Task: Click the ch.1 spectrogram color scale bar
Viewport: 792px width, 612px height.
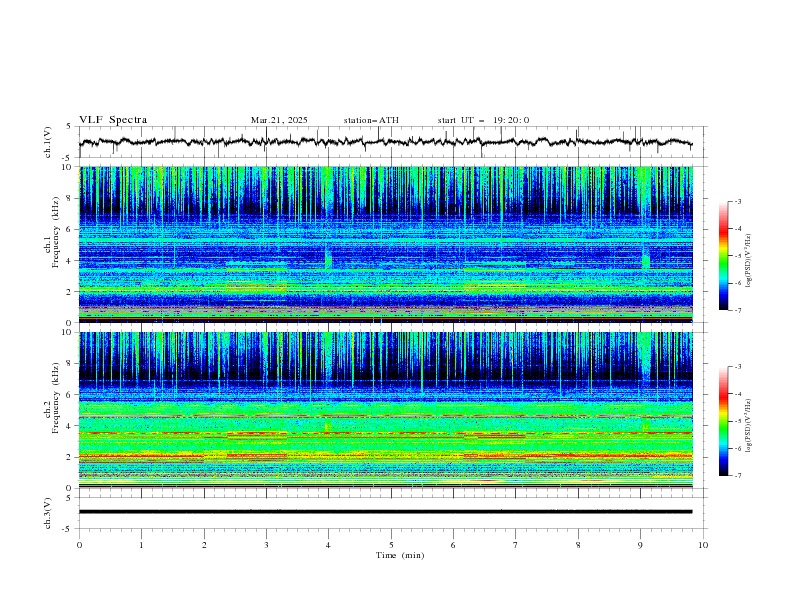Action: (723, 255)
